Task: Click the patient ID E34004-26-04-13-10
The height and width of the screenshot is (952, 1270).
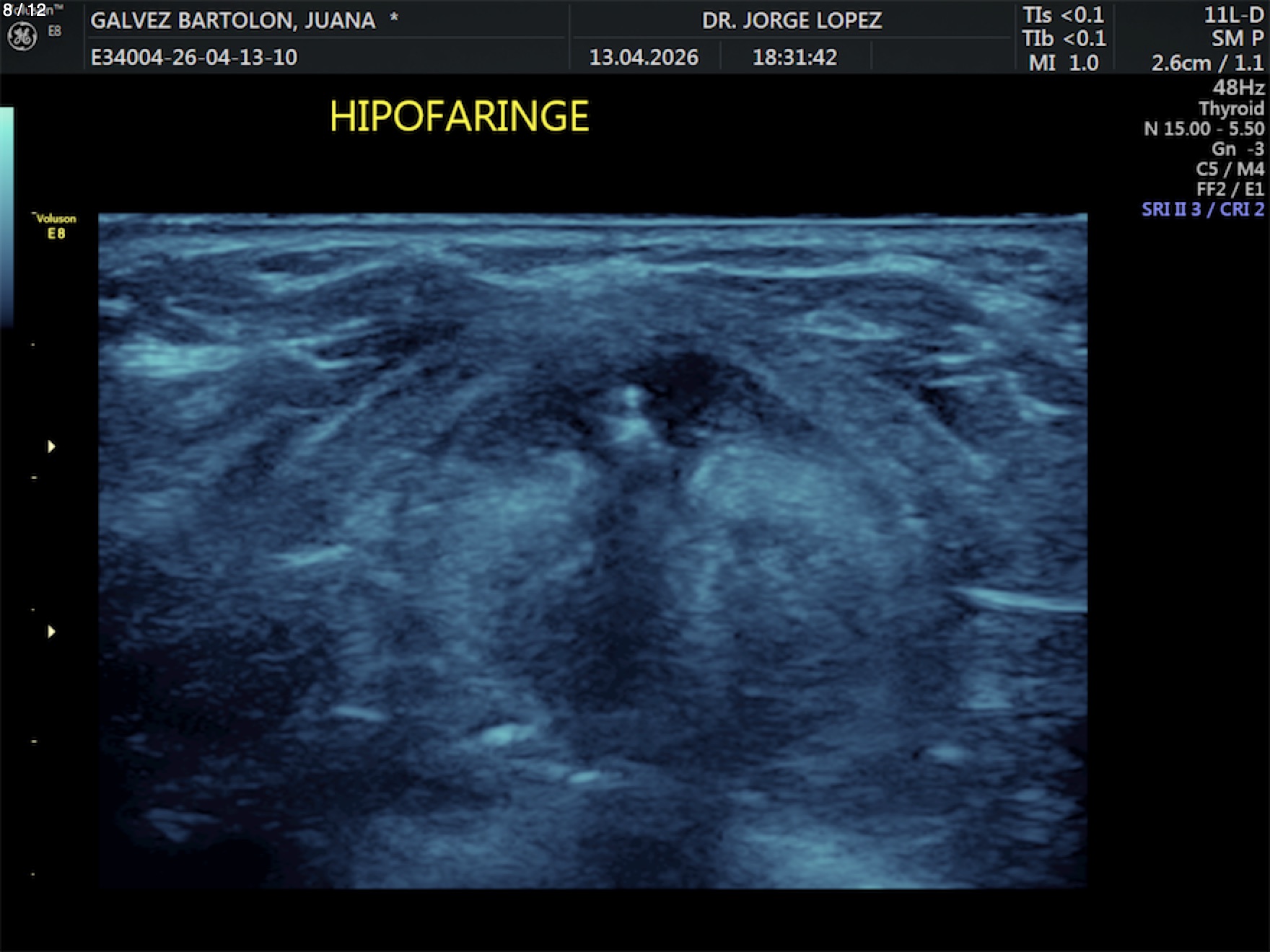Action: click(x=193, y=57)
